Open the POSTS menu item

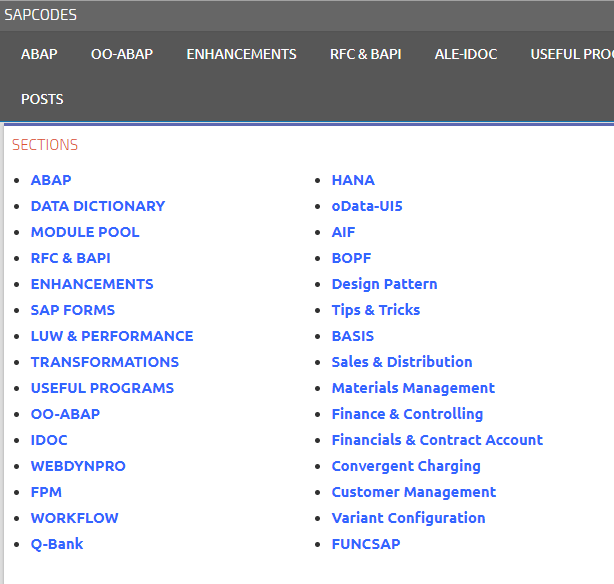coord(42,99)
